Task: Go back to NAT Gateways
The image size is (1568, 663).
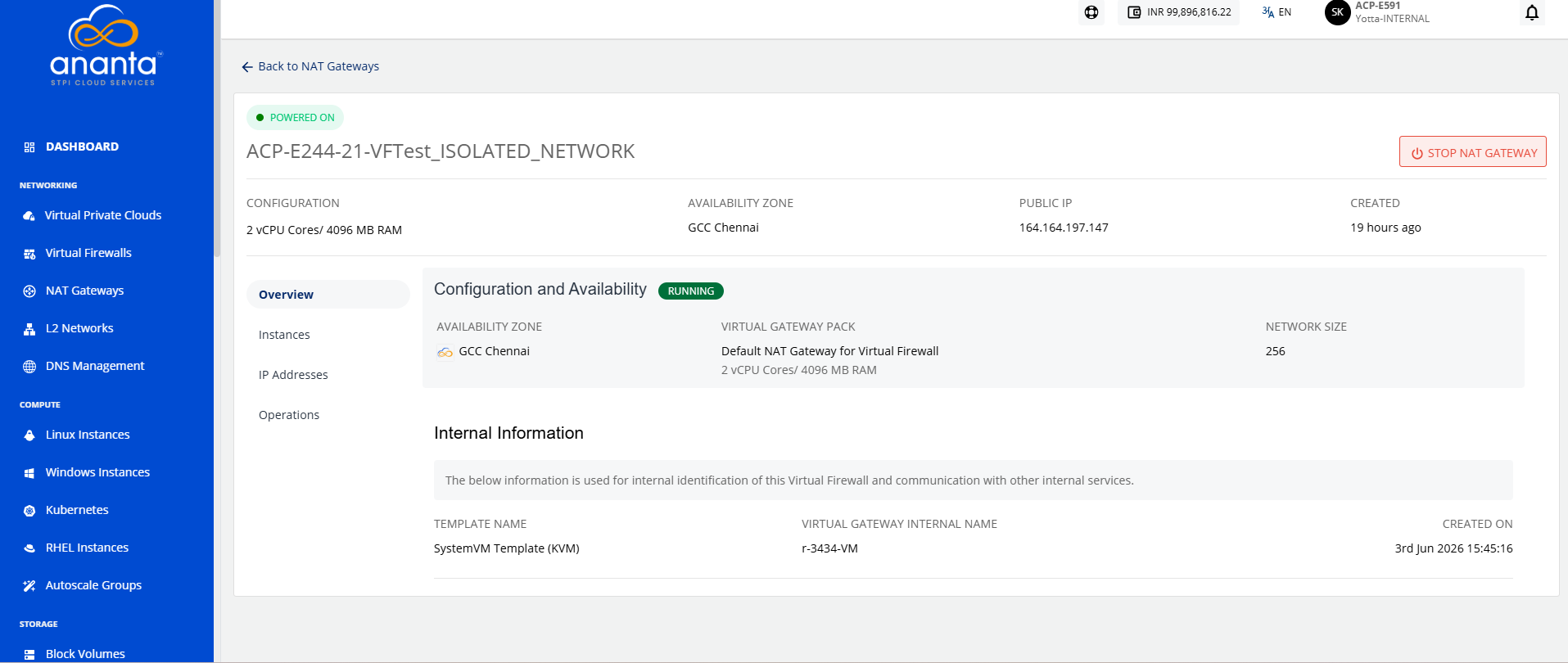Action: click(x=310, y=66)
